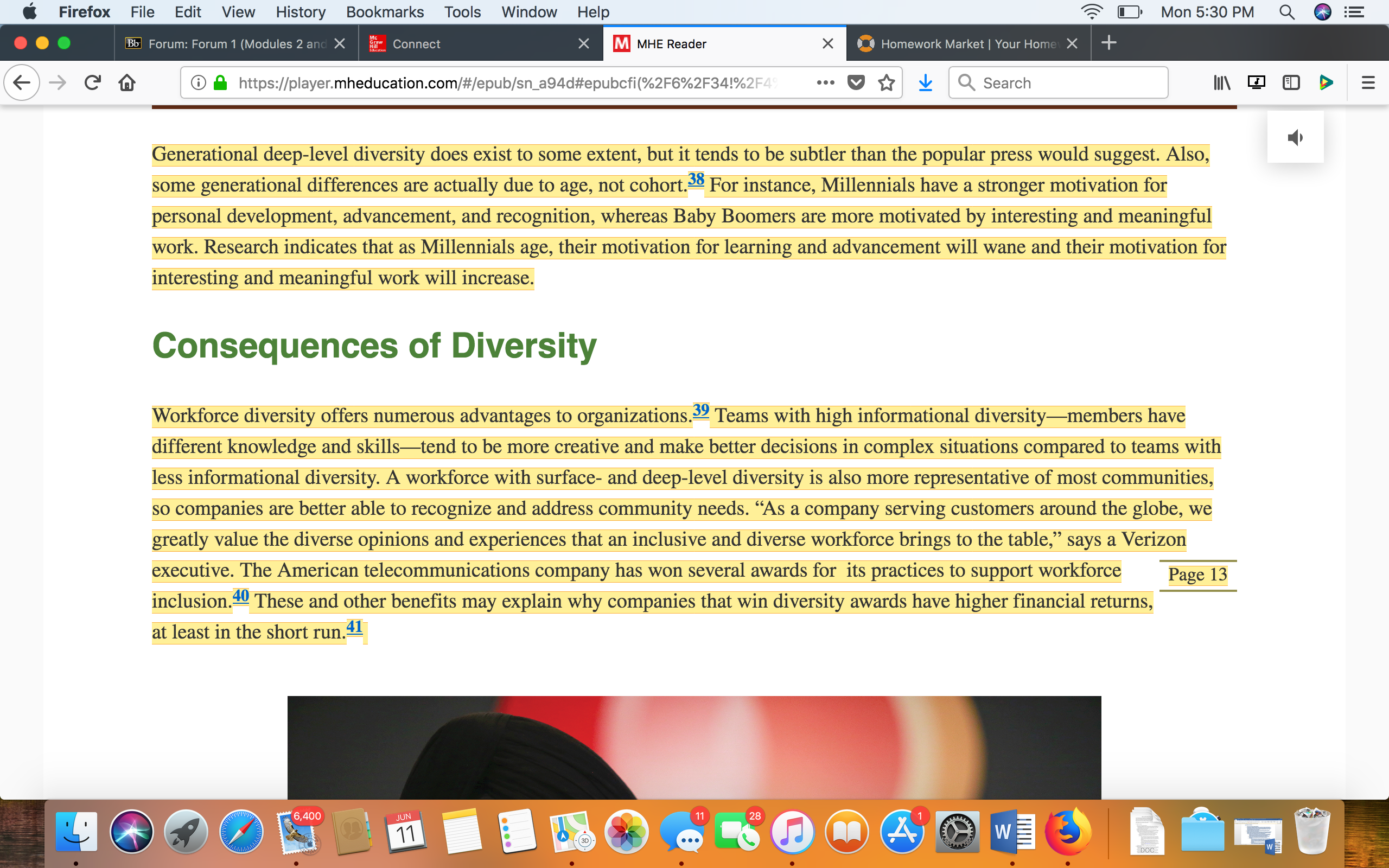Open Finder from the Dock

pos(77,832)
